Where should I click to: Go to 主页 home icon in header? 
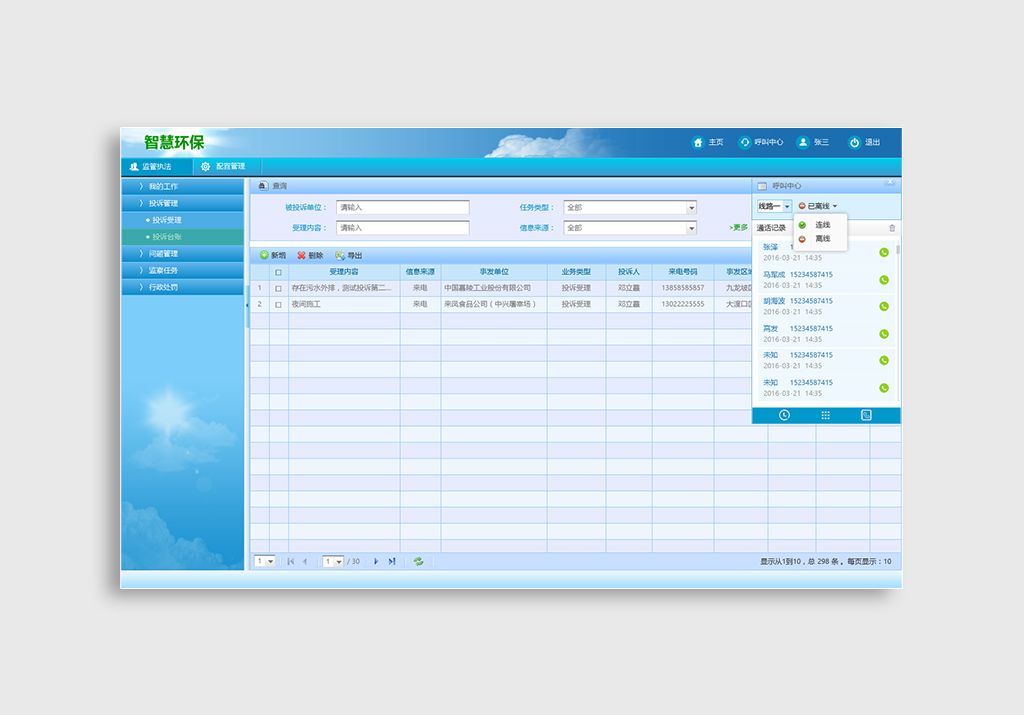[698, 142]
